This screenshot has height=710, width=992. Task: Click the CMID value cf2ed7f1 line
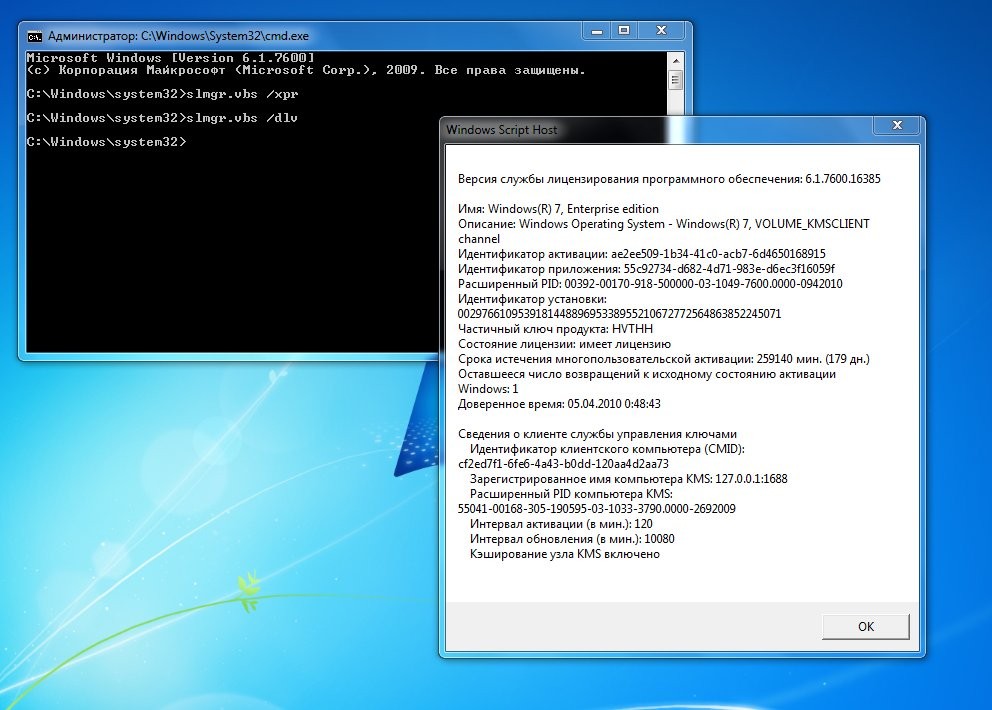click(x=563, y=464)
